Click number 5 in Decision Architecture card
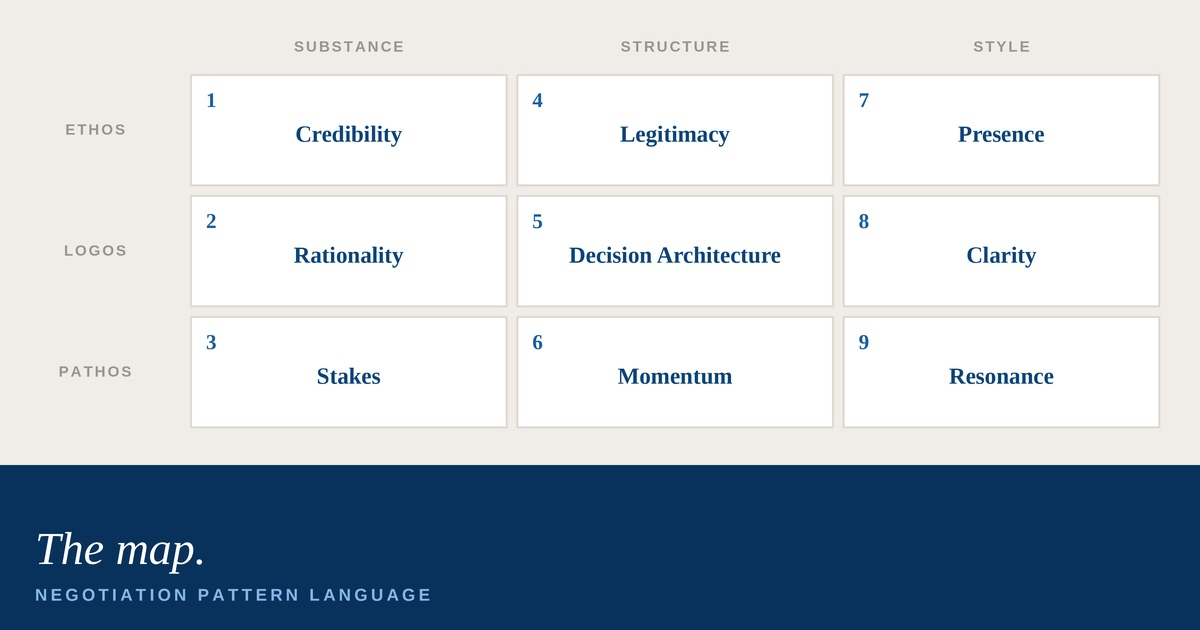The image size is (1200, 630). 537,222
